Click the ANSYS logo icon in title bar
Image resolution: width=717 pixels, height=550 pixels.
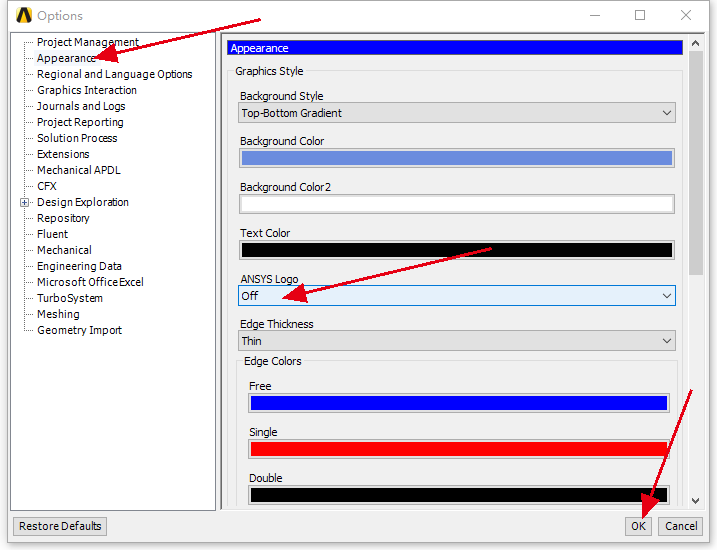click(25, 15)
